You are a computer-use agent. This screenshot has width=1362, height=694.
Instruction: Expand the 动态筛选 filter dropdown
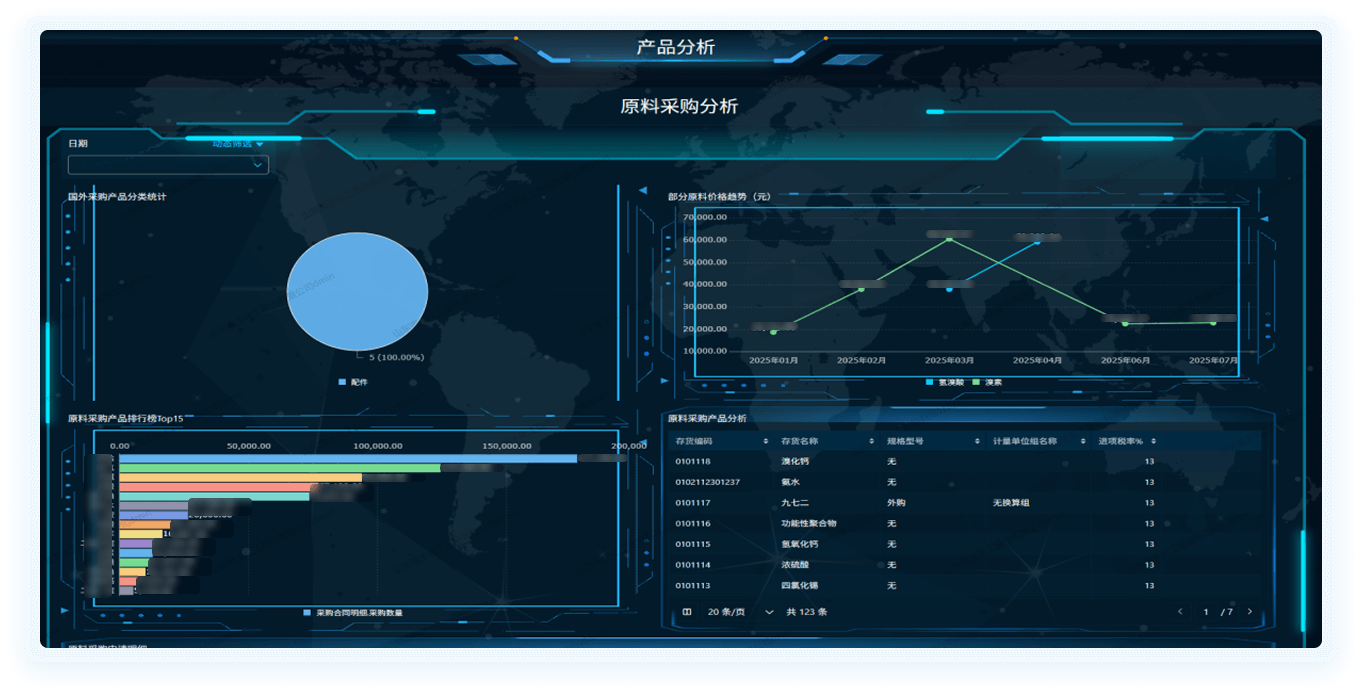(x=238, y=144)
